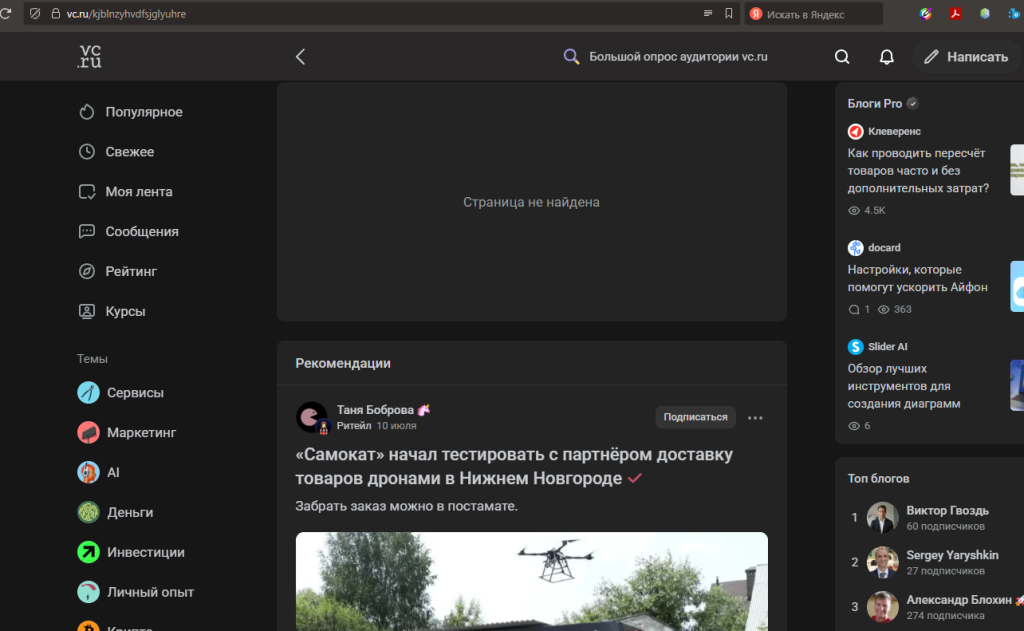Open the red PDF extension icon

[955, 14]
